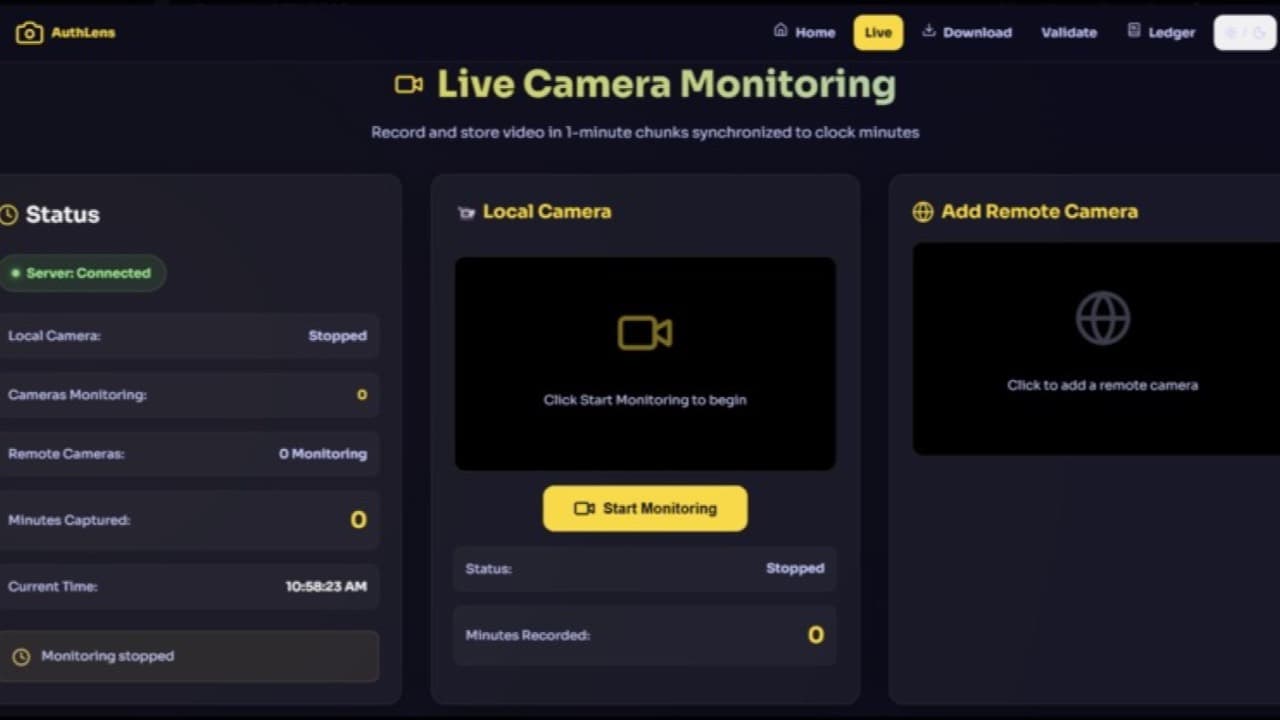Image resolution: width=1280 pixels, height=720 pixels.
Task: Click the Local Camera: Stopped value
Action: click(337, 336)
